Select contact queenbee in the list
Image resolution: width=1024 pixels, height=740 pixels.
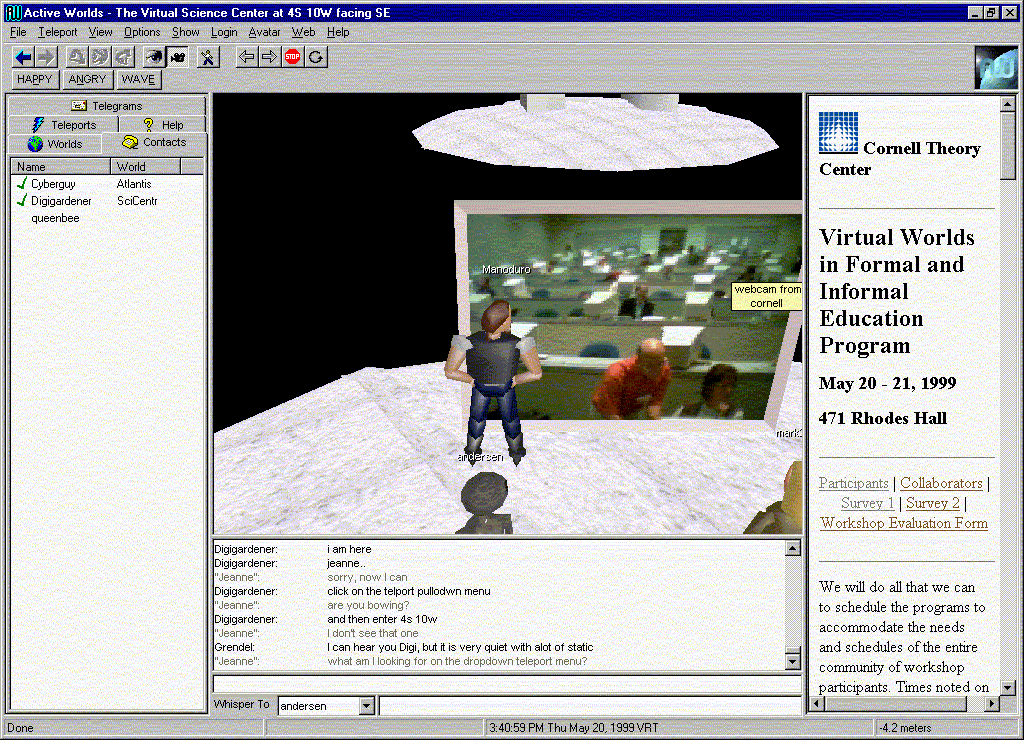(56, 218)
